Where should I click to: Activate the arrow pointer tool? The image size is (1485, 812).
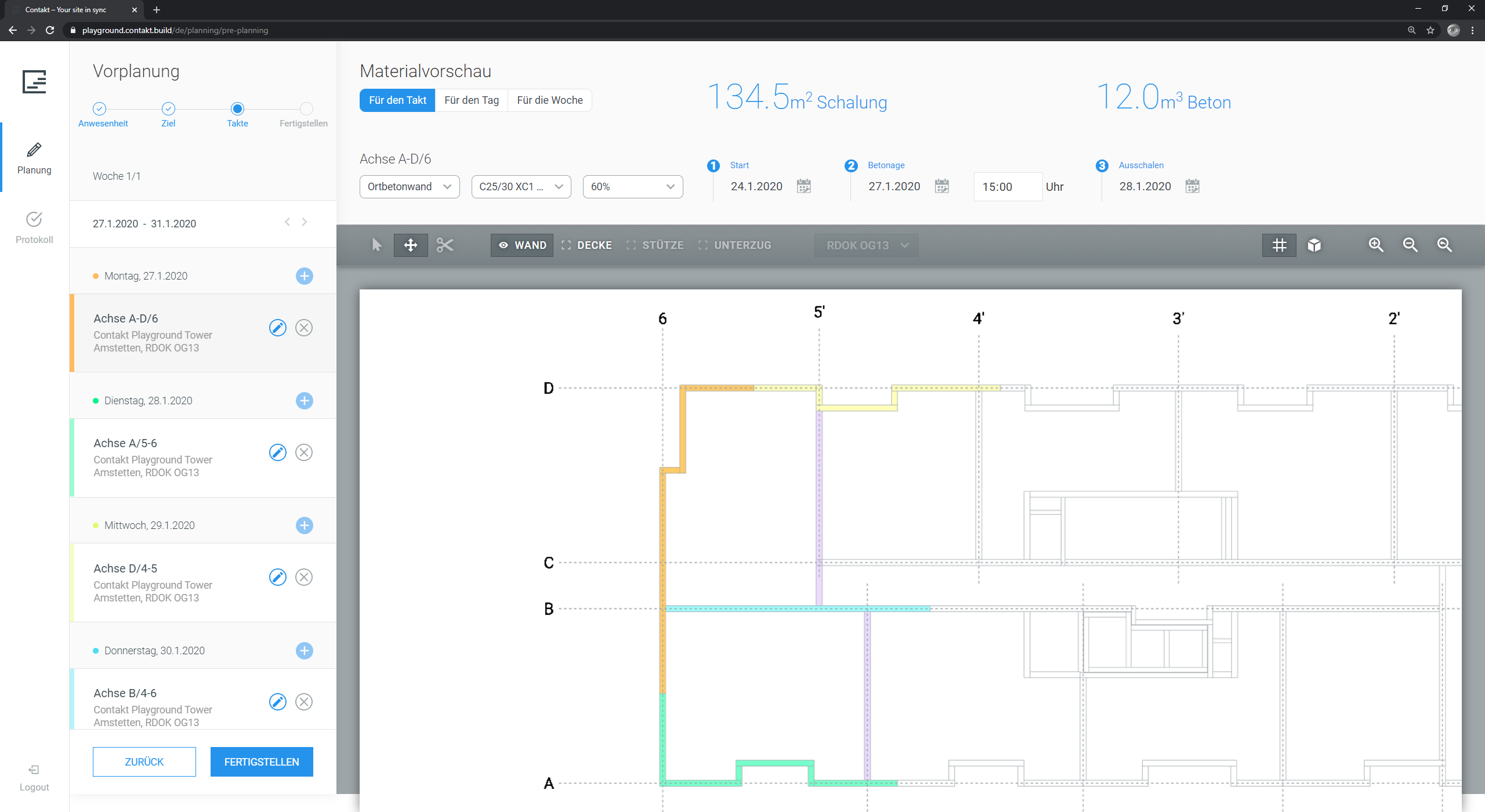(376, 245)
